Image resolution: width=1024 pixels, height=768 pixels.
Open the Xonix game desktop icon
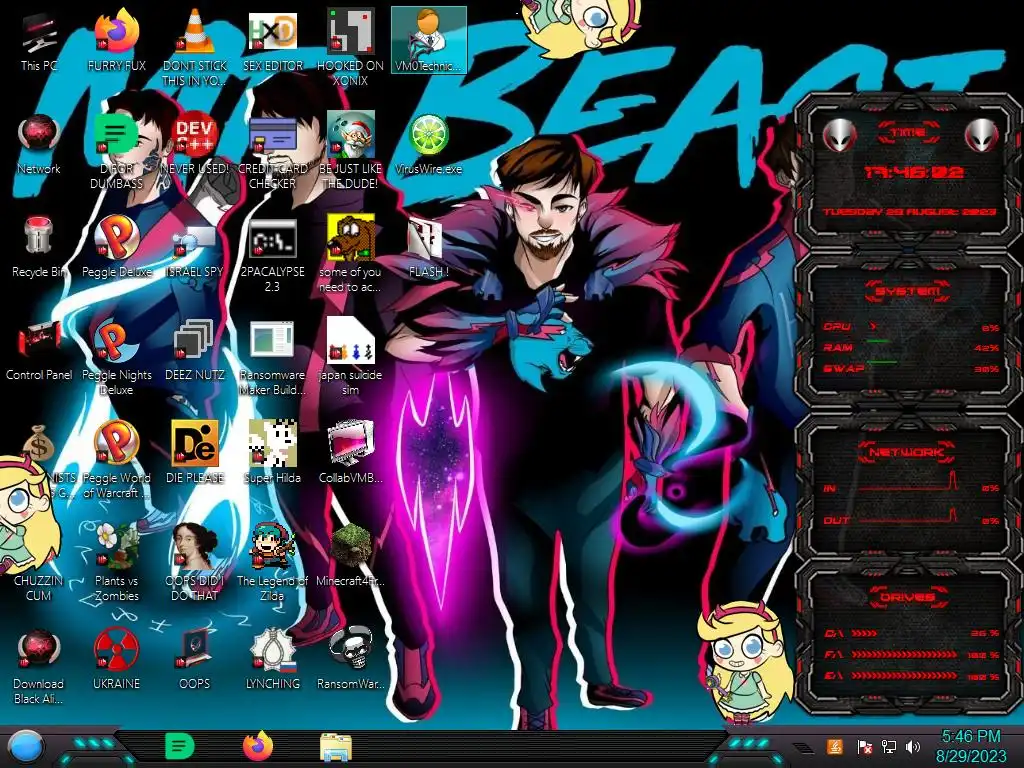click(350, 31)
